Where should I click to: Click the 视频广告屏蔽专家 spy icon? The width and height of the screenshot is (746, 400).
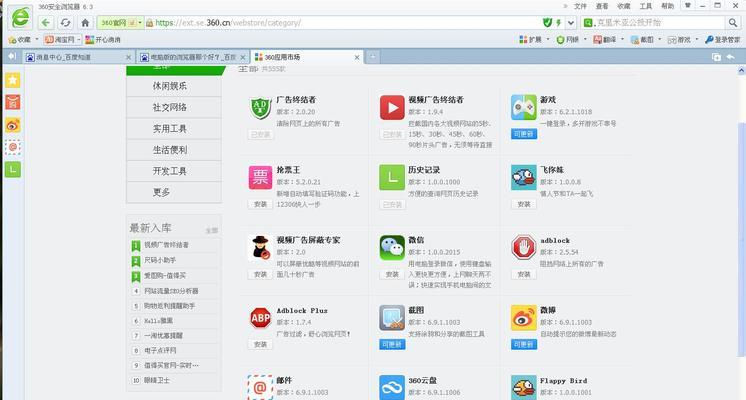260,247
